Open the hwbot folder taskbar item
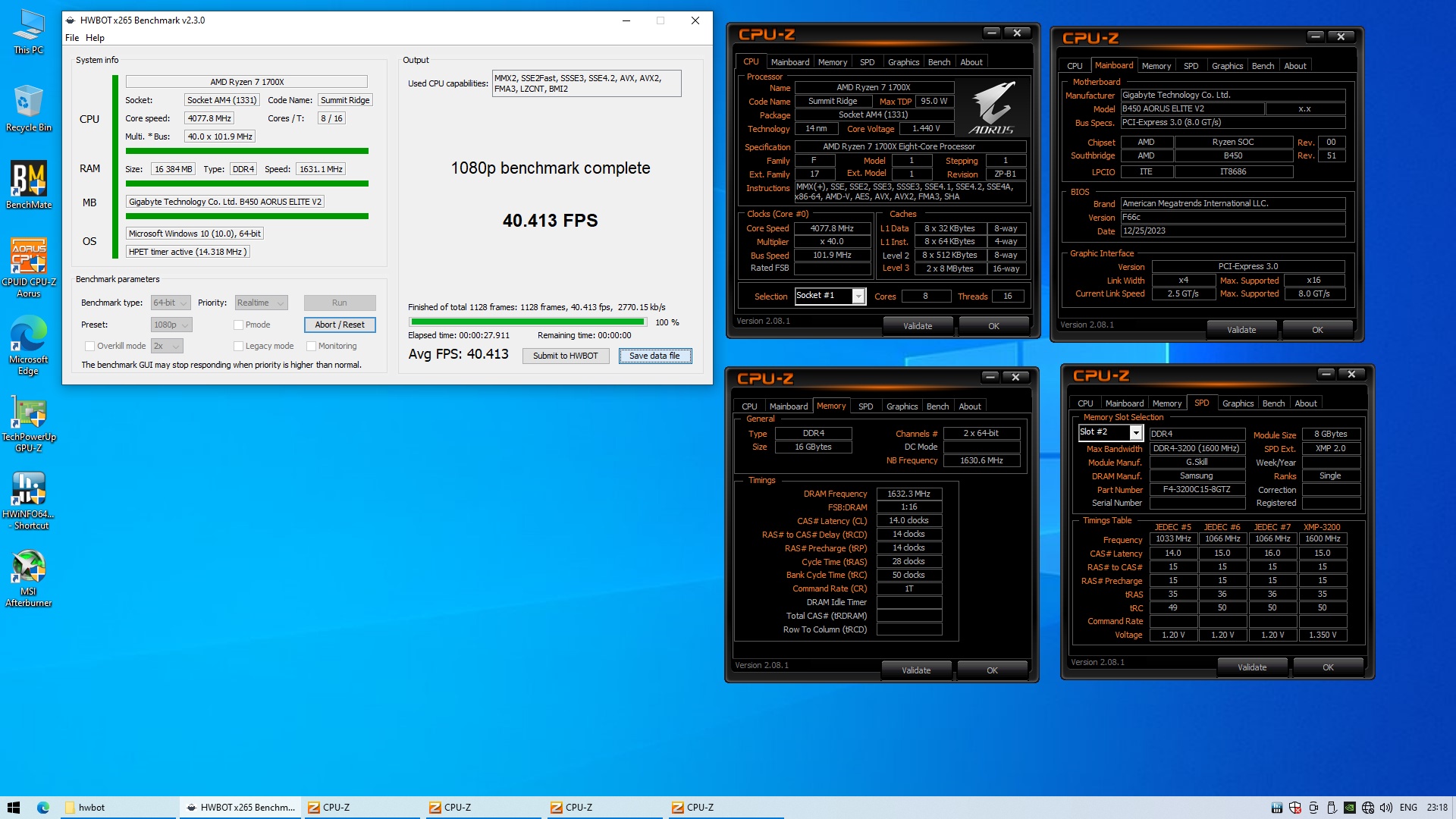Viewport: 1456px width, 819px height. point(118,808)
